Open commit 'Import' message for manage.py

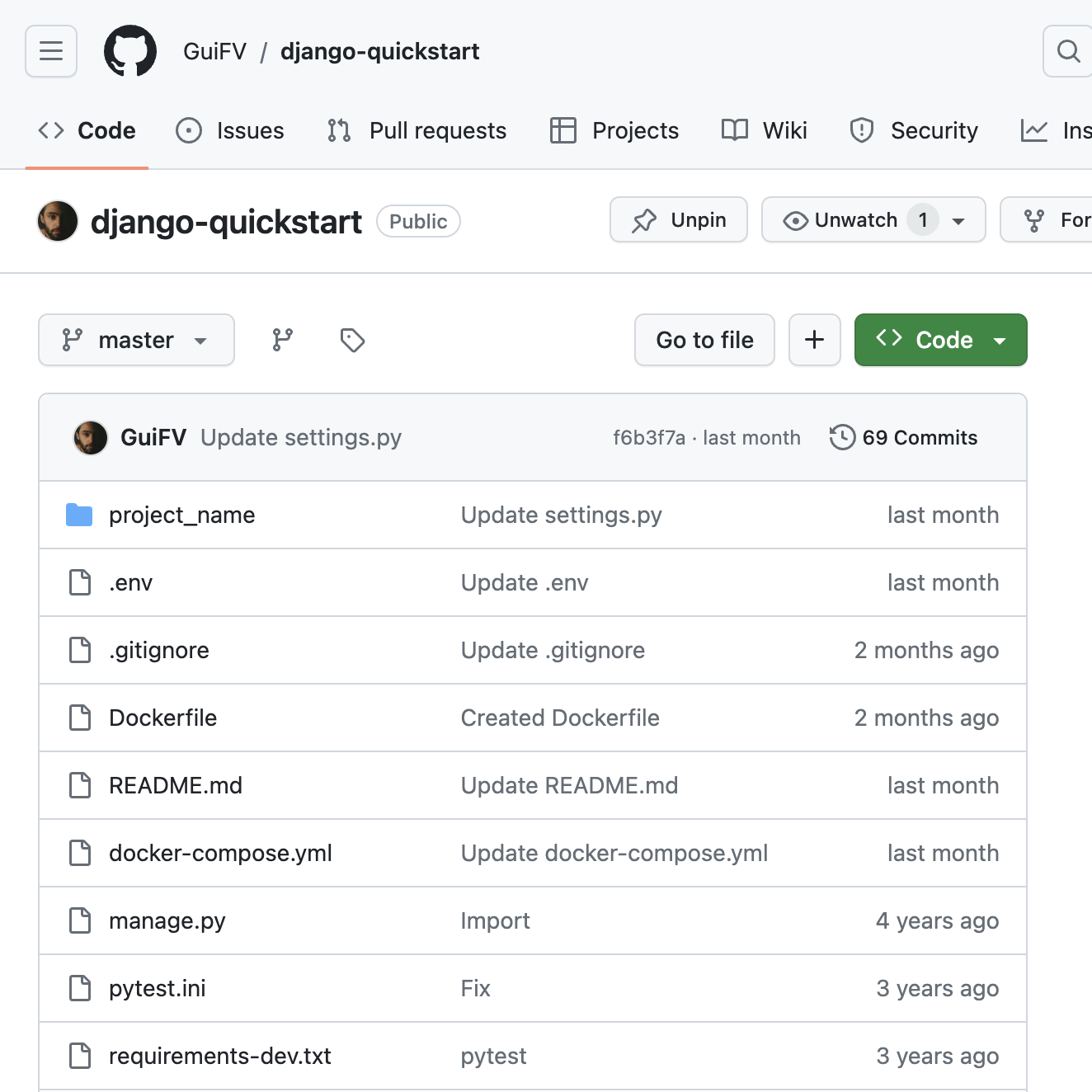pos(495,921)
